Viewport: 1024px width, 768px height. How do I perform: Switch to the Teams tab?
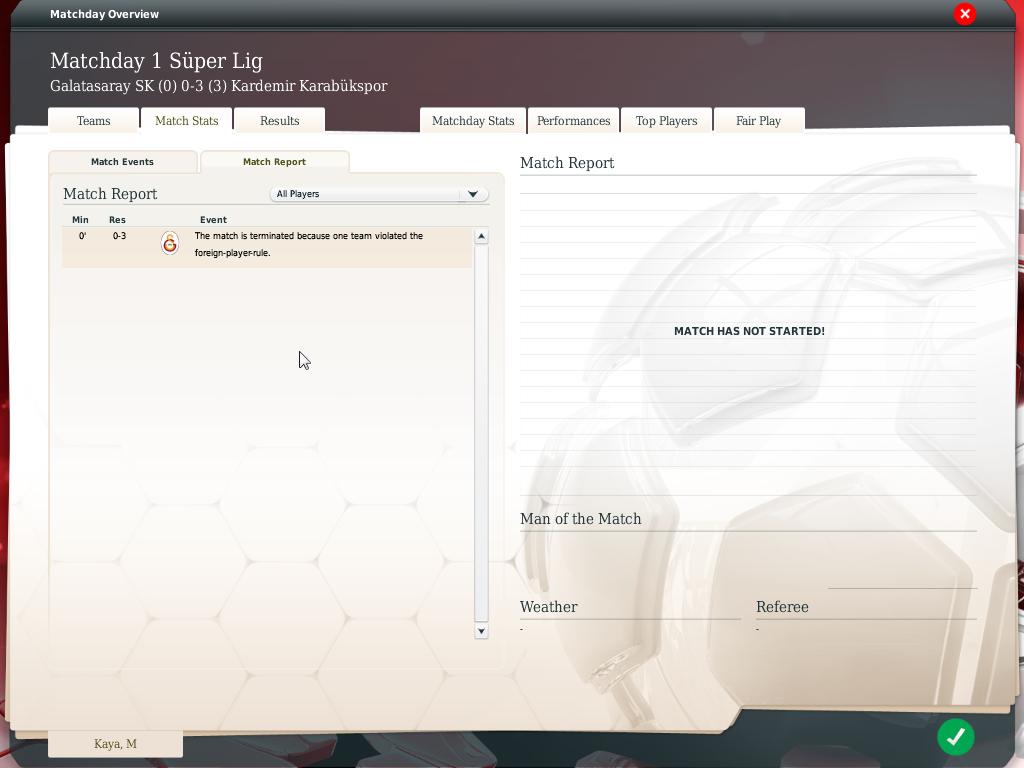pos(93,121)
